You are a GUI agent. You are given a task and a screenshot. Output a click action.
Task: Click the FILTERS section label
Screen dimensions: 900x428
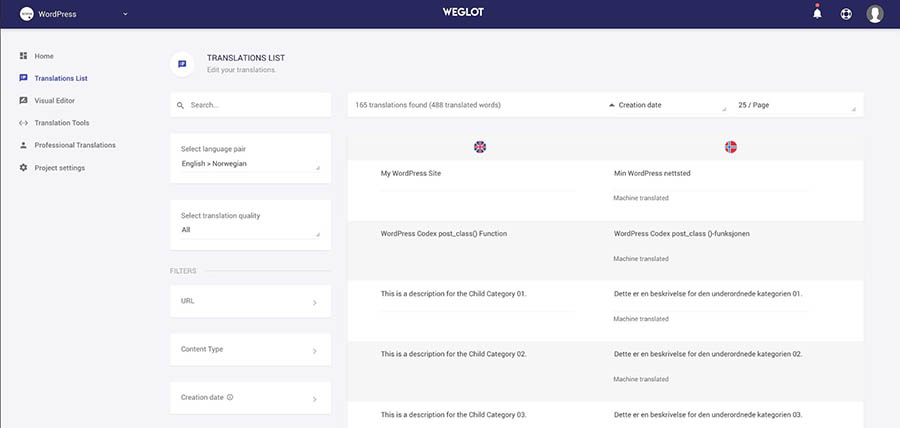(x=183, y=271)
